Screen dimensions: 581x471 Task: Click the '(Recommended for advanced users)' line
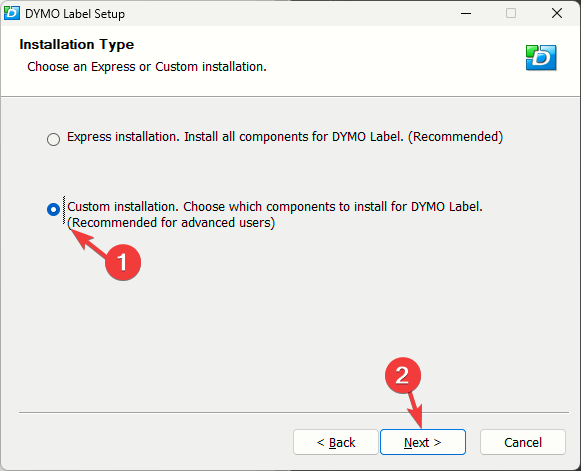click(x=171, y=223)
